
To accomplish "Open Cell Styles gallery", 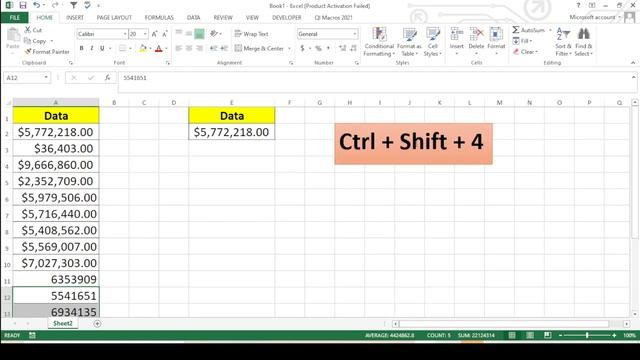I will point(433,42).
